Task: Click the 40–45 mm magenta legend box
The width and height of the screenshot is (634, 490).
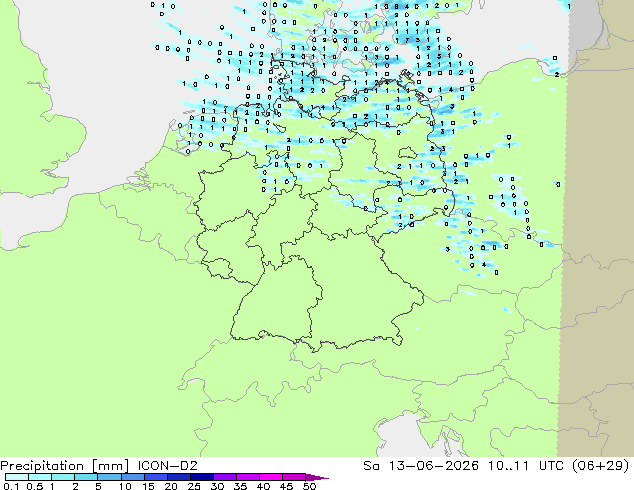Action: click(x=271, y=477)
